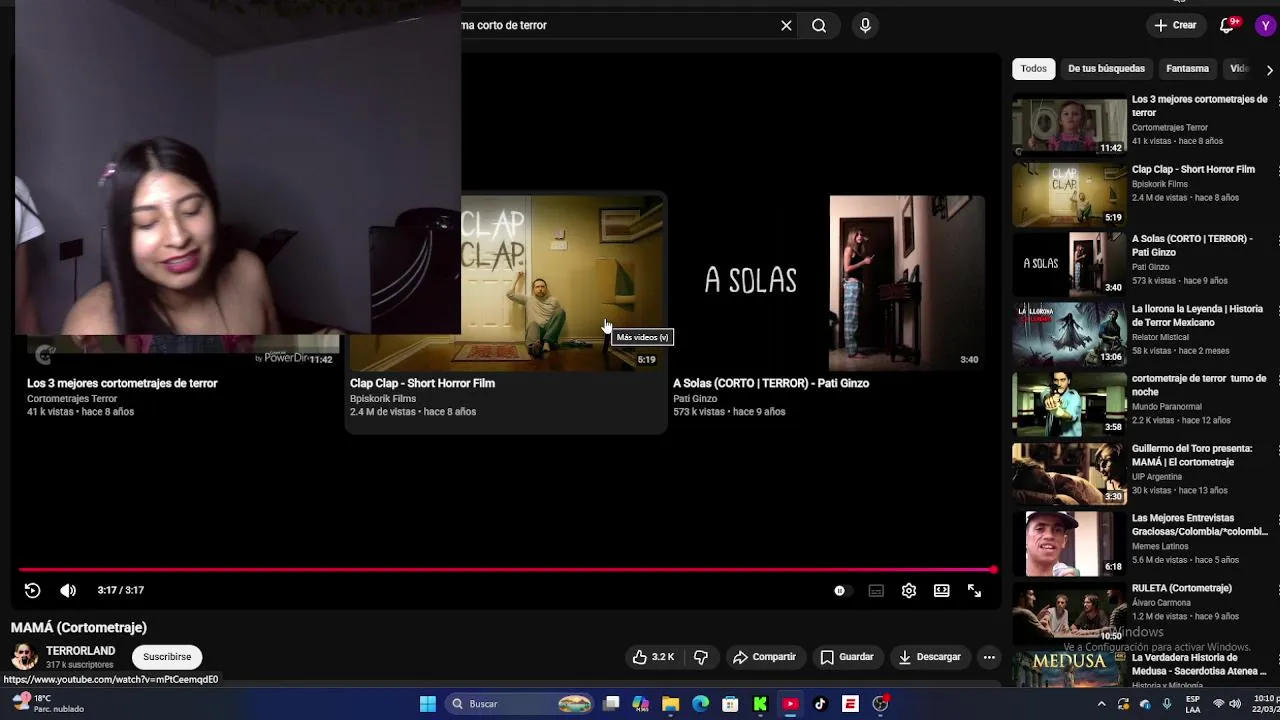
Task: Enter full screen mode
Action: point(975,591)
